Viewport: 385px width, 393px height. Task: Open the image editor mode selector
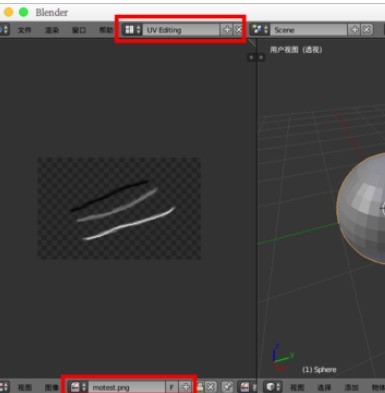click(248, 387)
